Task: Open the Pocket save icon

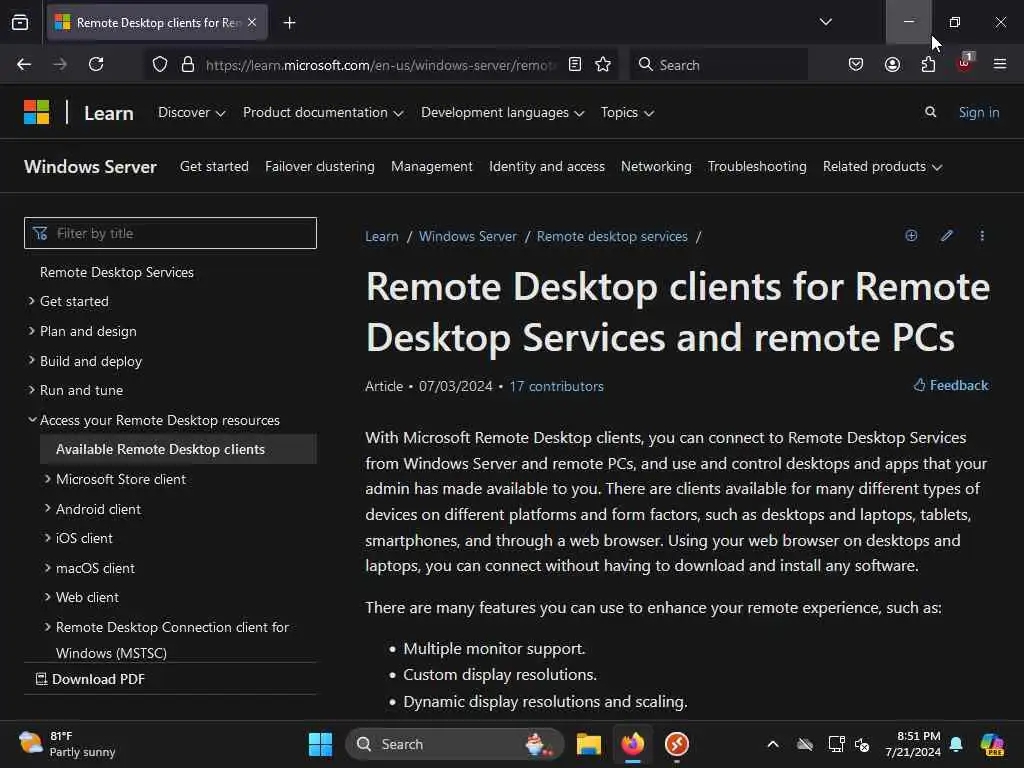Action: point(856,64)
